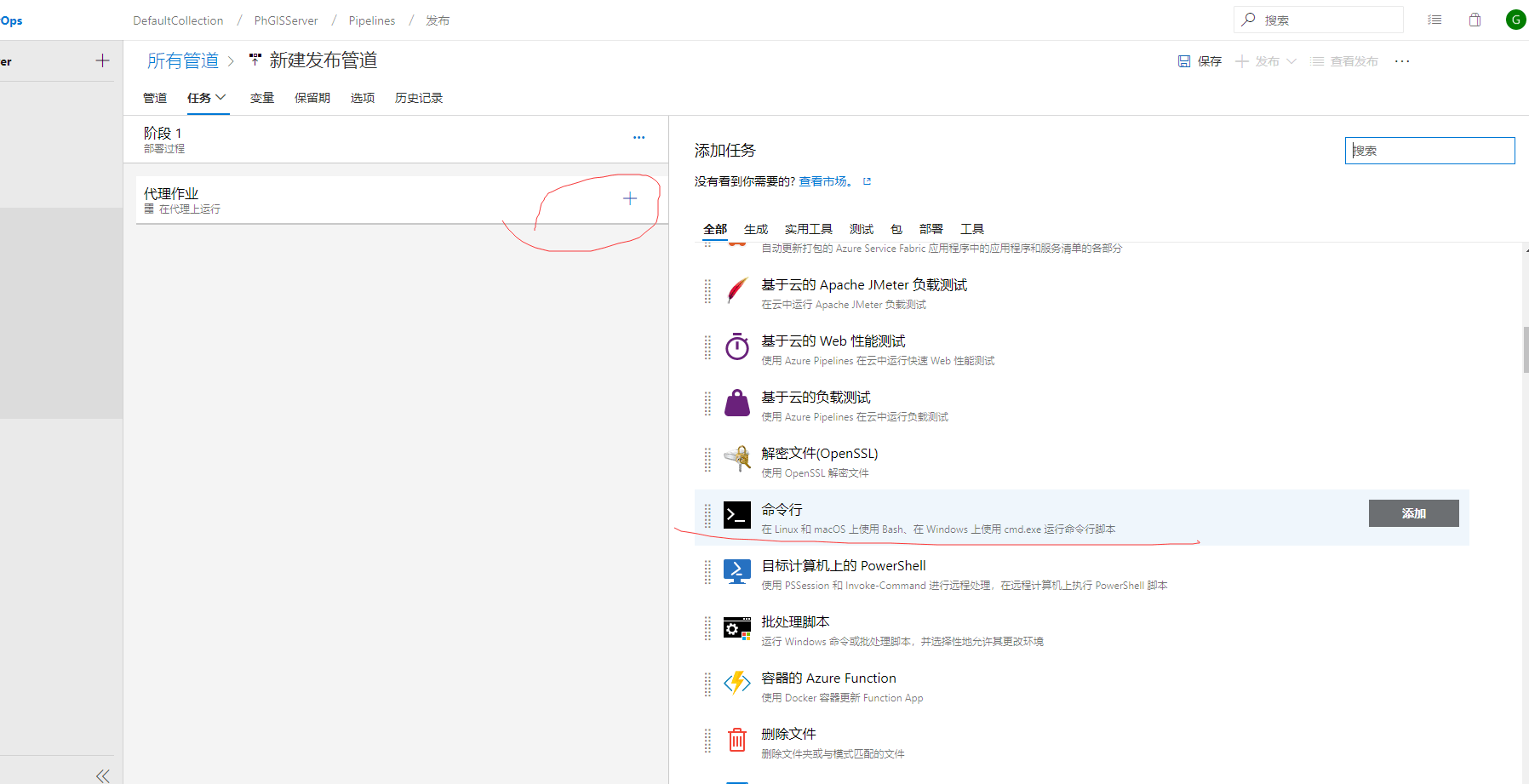Open the more actions ellipsis in toolbar
Screen dimensions: 1529x784
pos(1402,61)
